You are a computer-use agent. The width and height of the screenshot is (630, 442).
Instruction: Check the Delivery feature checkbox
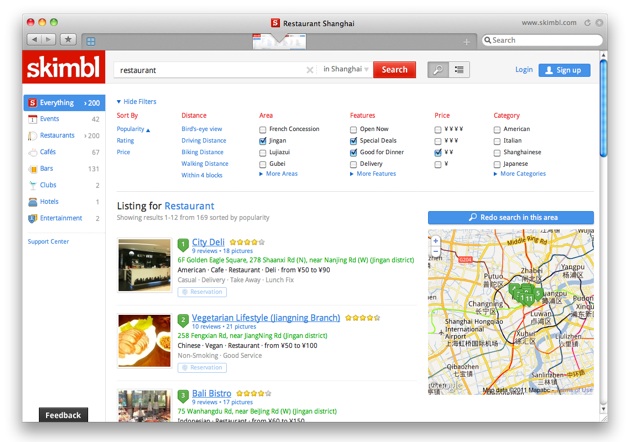(x=353, y=164)
